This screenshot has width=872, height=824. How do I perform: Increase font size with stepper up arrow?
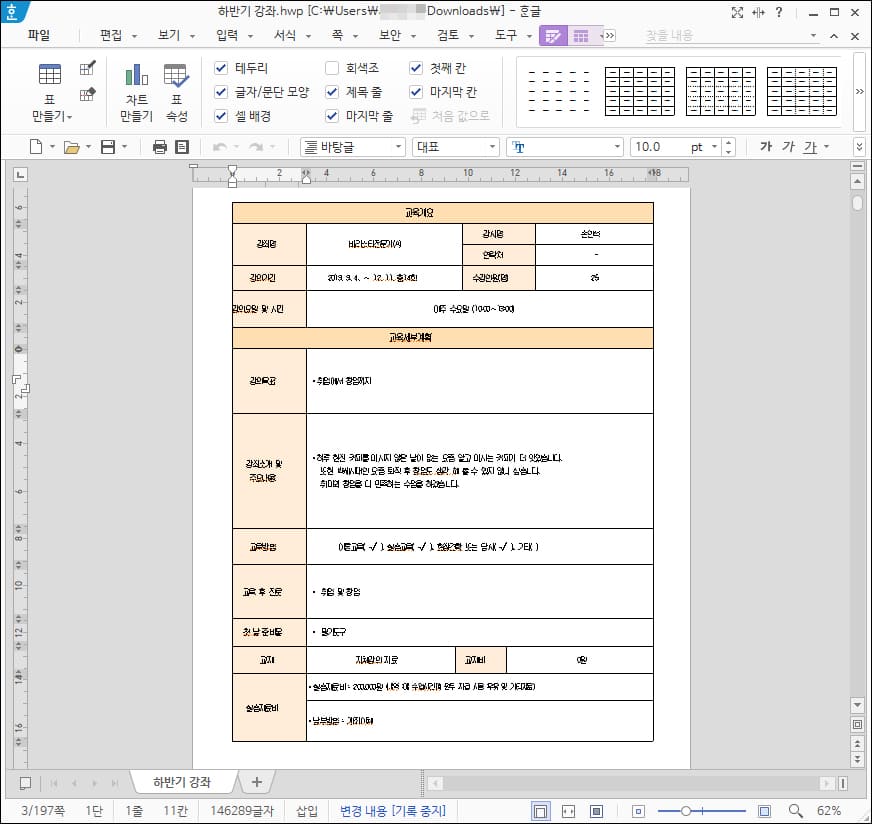729,142
